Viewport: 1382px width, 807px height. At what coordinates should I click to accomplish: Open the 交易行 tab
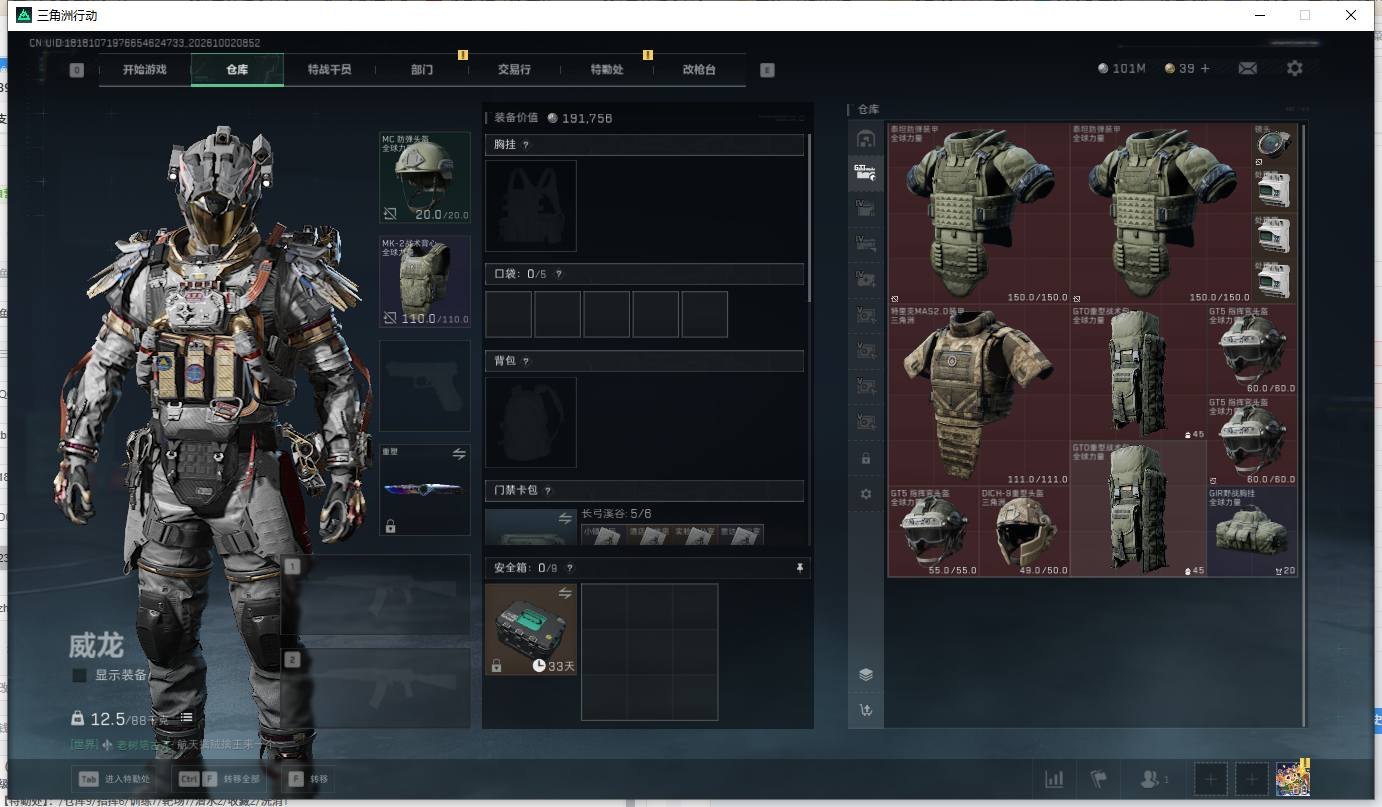point(514,70)
